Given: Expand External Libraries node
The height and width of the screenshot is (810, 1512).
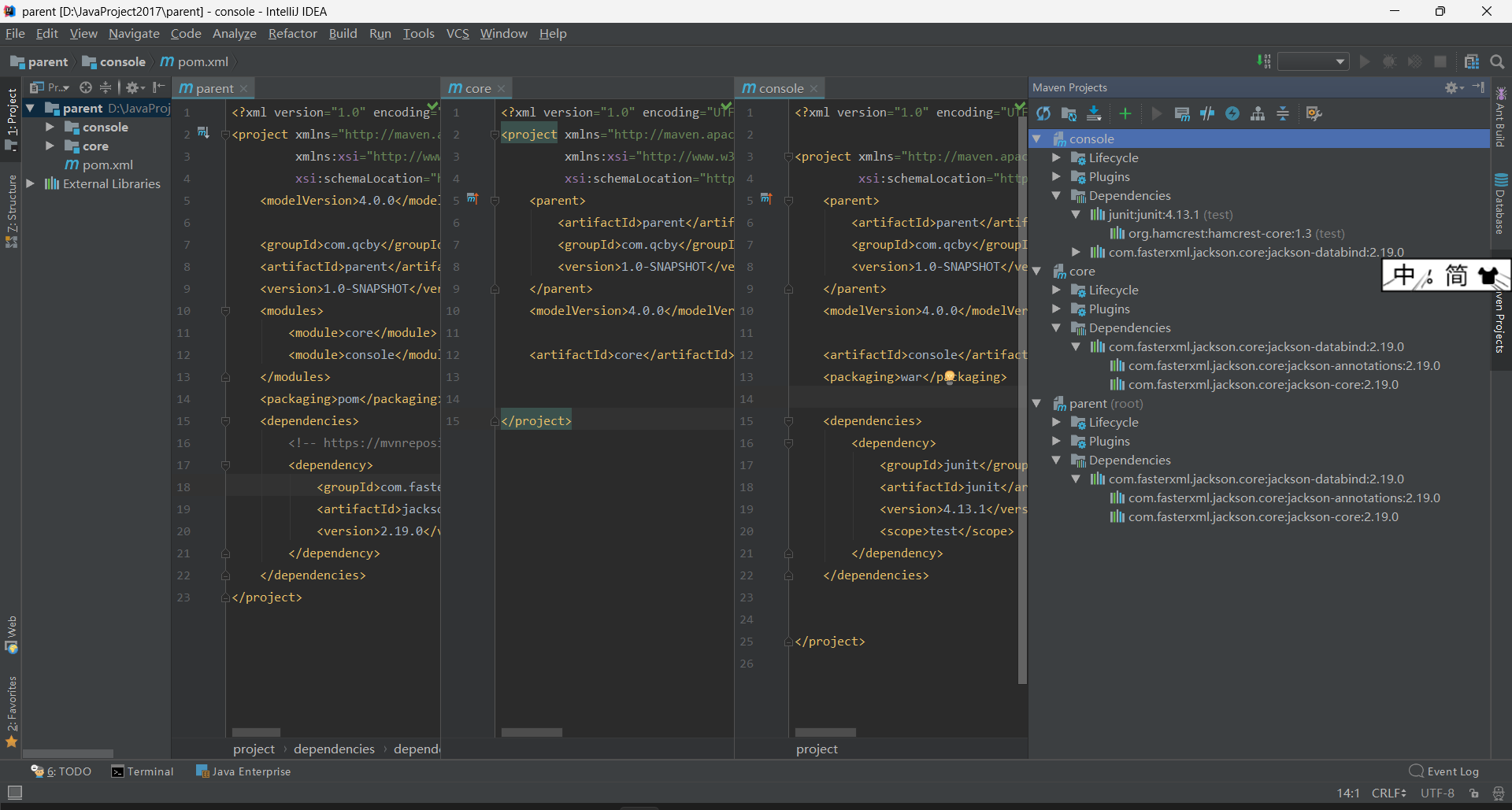Looking at the screenshot, I should click(x=31, y=183).
